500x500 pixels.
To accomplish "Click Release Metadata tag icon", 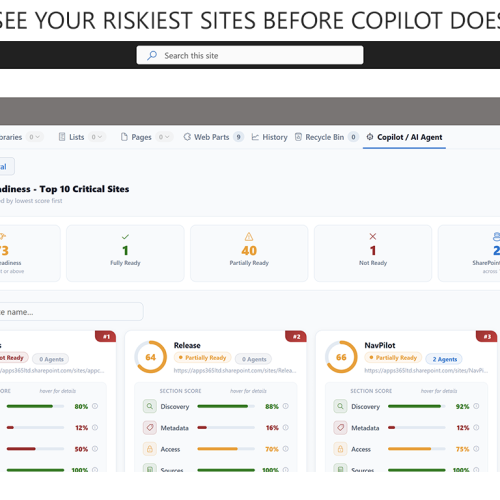I will click(150, 428).
